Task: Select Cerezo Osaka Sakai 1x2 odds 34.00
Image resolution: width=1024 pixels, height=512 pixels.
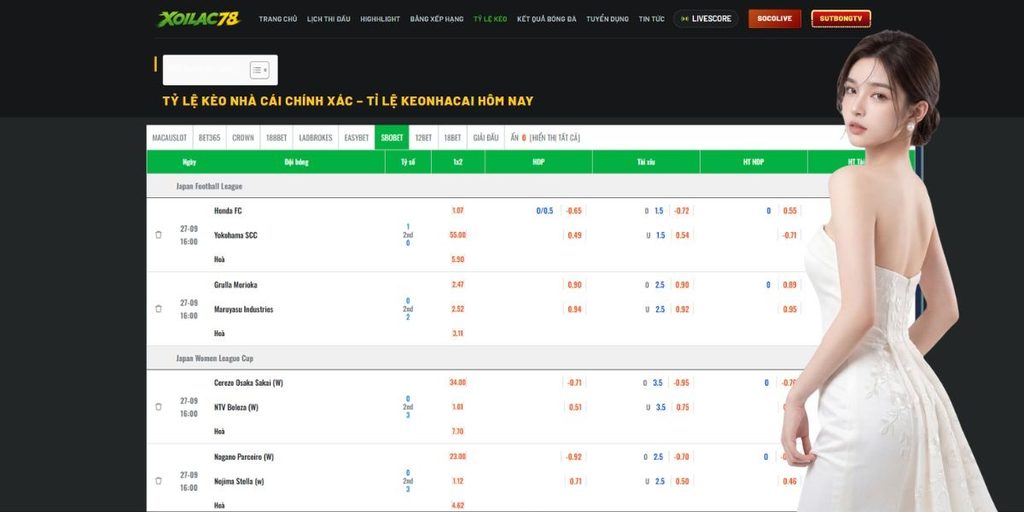Action: click(x=458, y=382)
